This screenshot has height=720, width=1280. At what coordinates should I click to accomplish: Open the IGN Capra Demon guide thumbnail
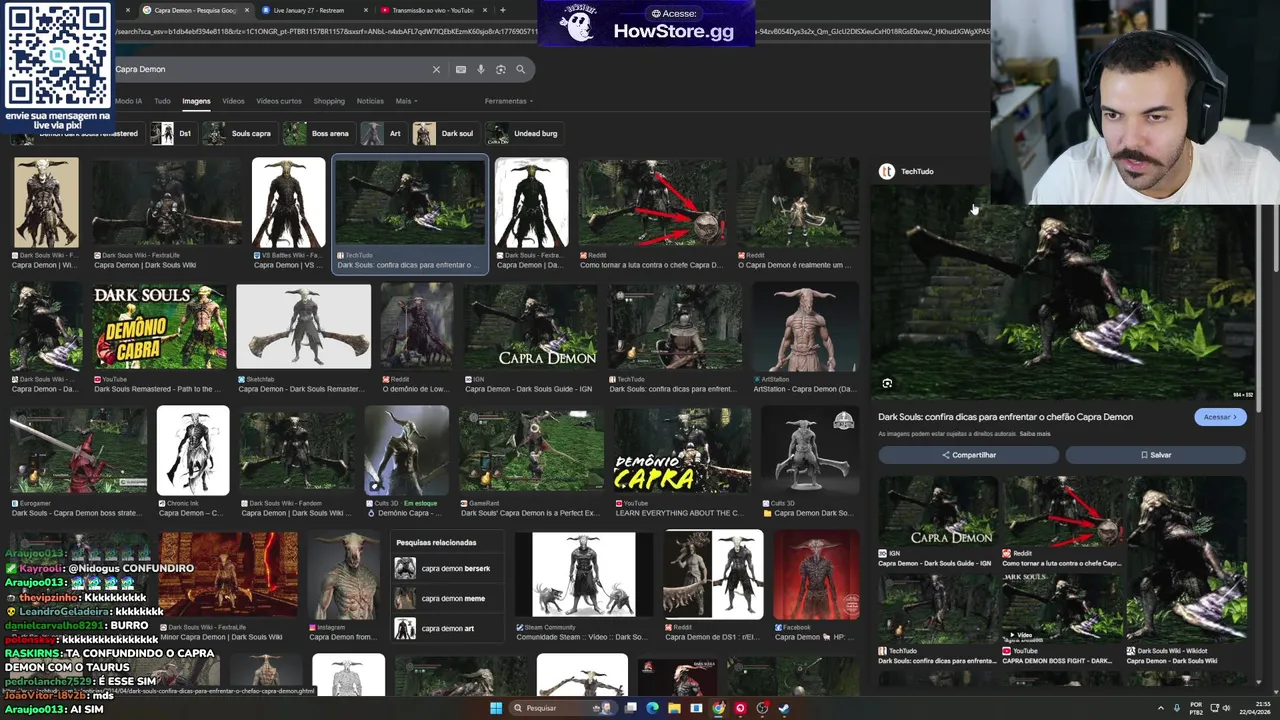pos(531,327)
